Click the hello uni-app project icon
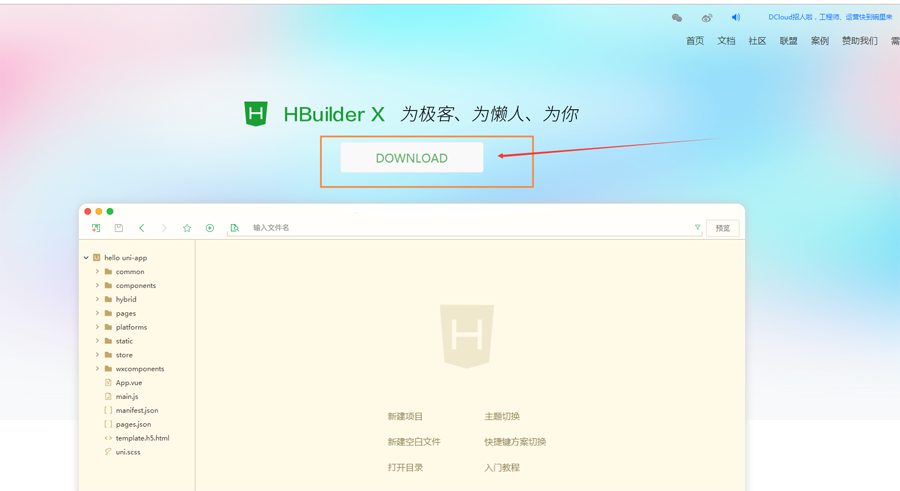 [96, 258]
